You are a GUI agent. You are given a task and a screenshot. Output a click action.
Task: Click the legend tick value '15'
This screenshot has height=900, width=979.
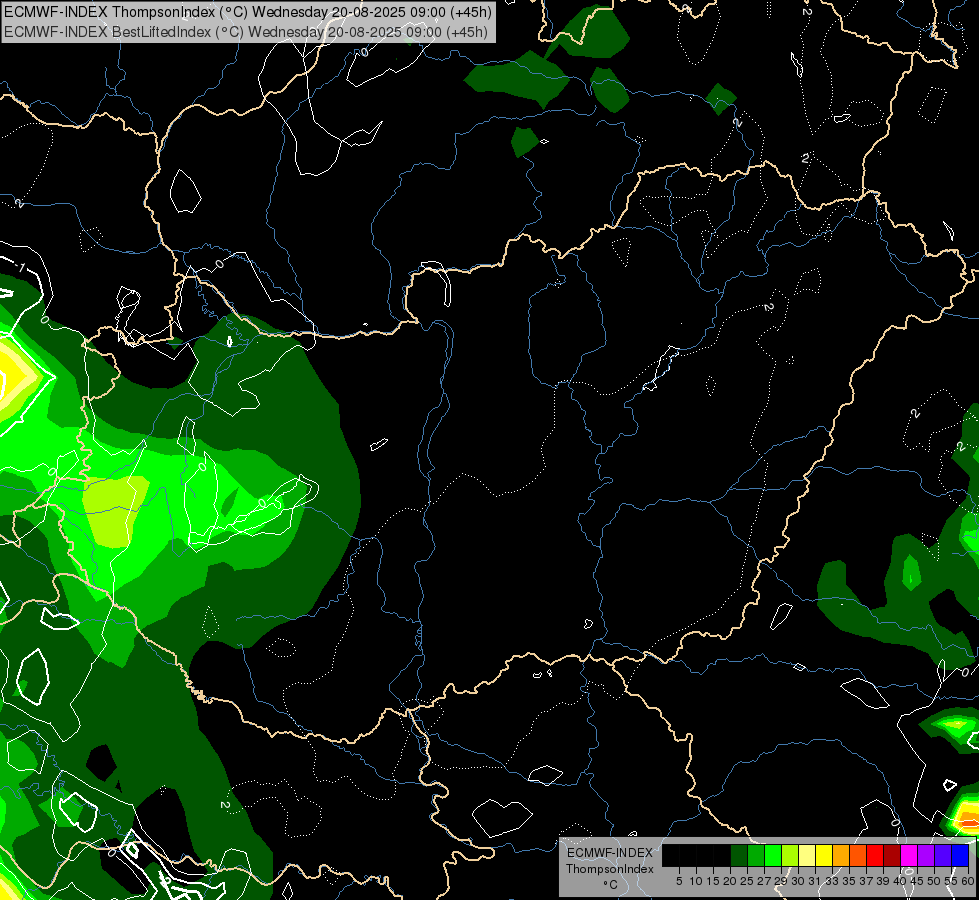(x=713, y=881)
